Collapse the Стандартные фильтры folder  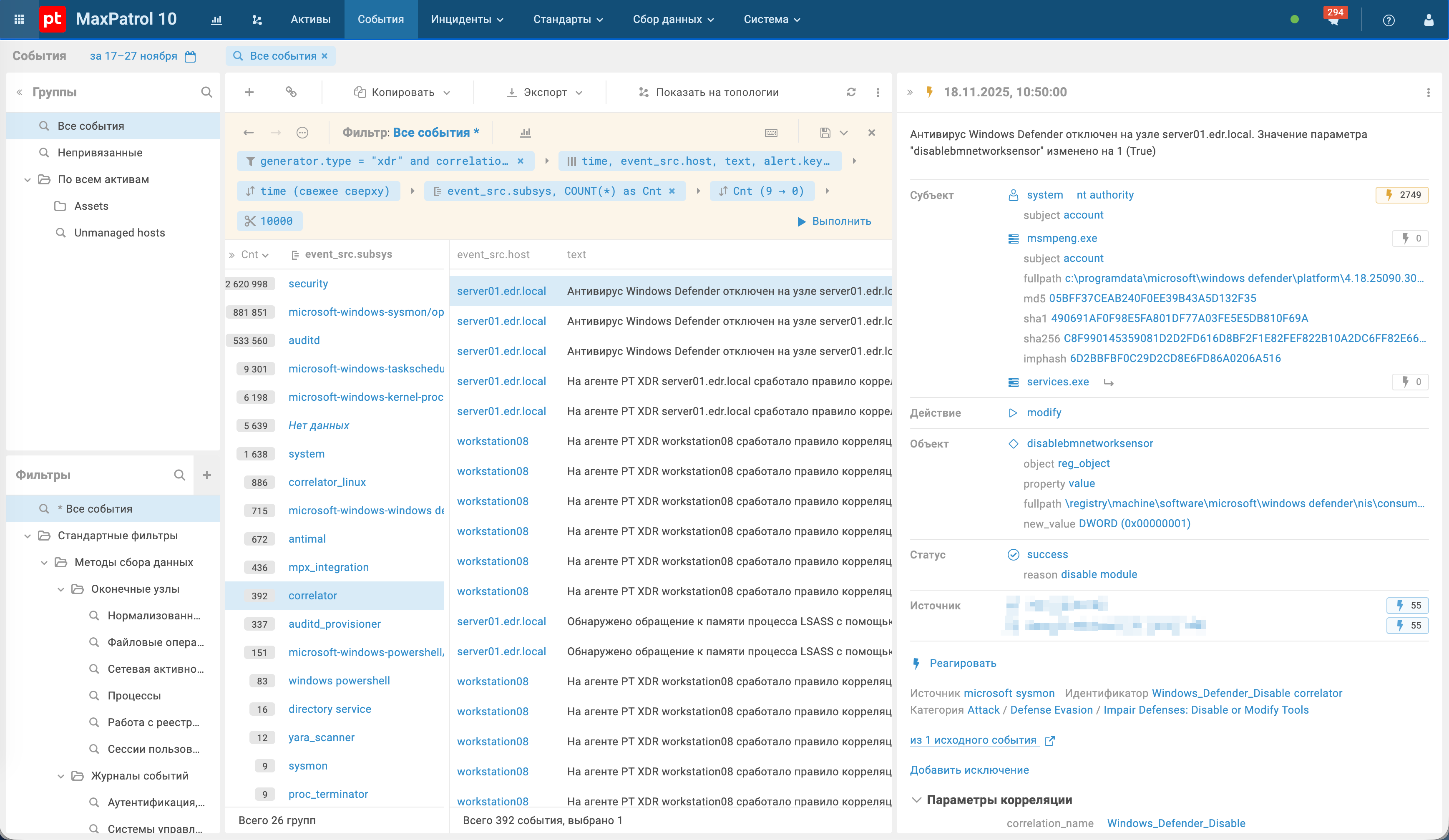[27, 536]
